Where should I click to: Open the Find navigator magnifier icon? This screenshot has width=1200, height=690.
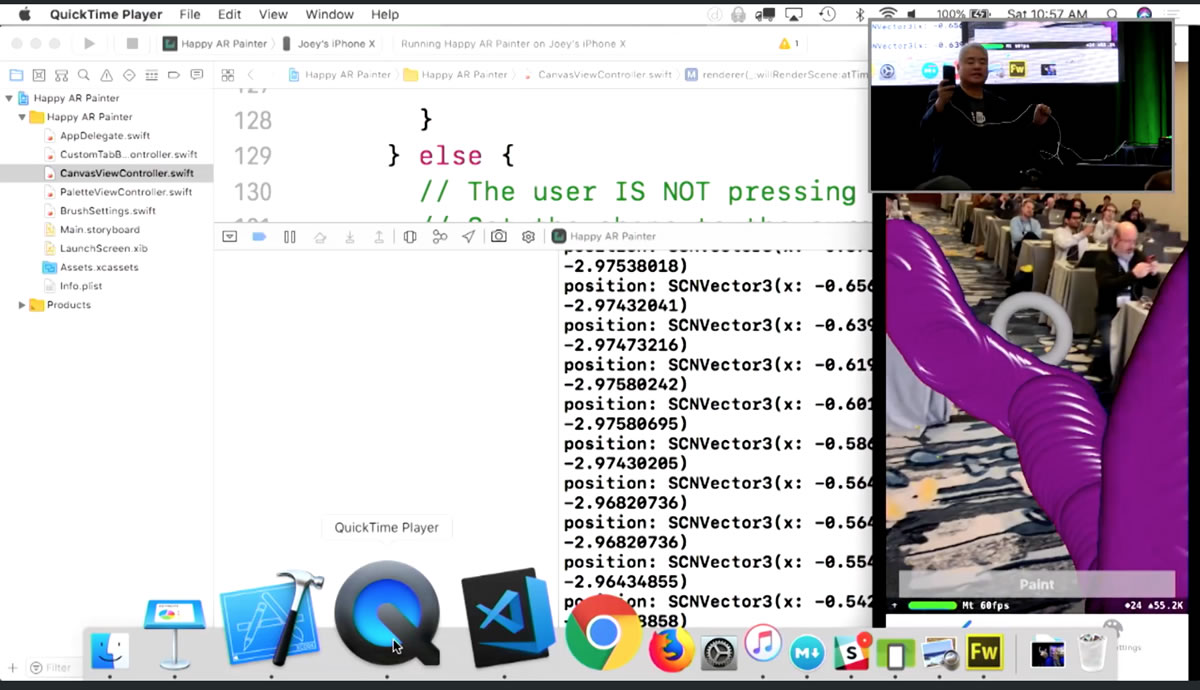coord(84,75)
